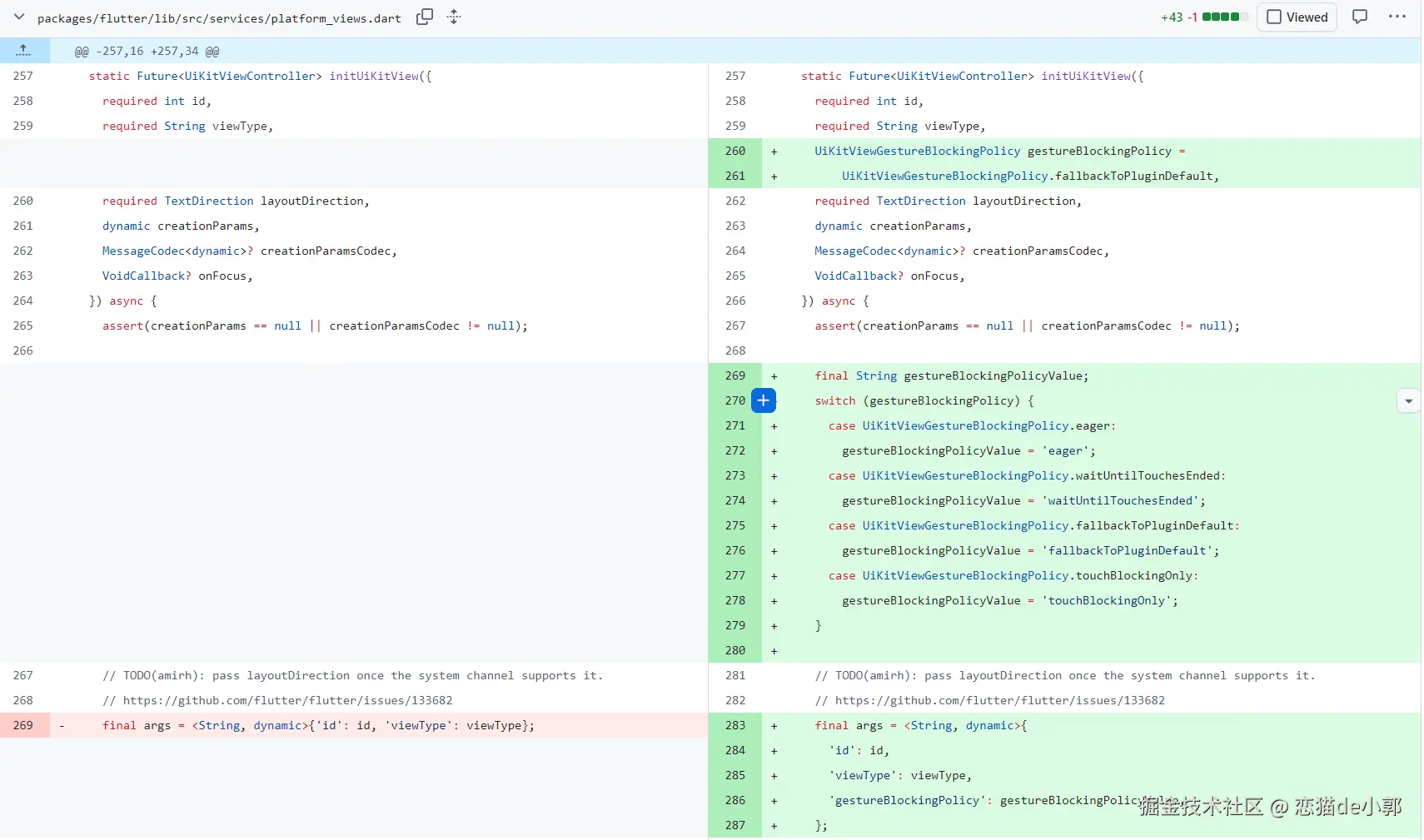1424x840 pixels.
Task: Expand all lines of this file
Action: click(x=454, y=17)
